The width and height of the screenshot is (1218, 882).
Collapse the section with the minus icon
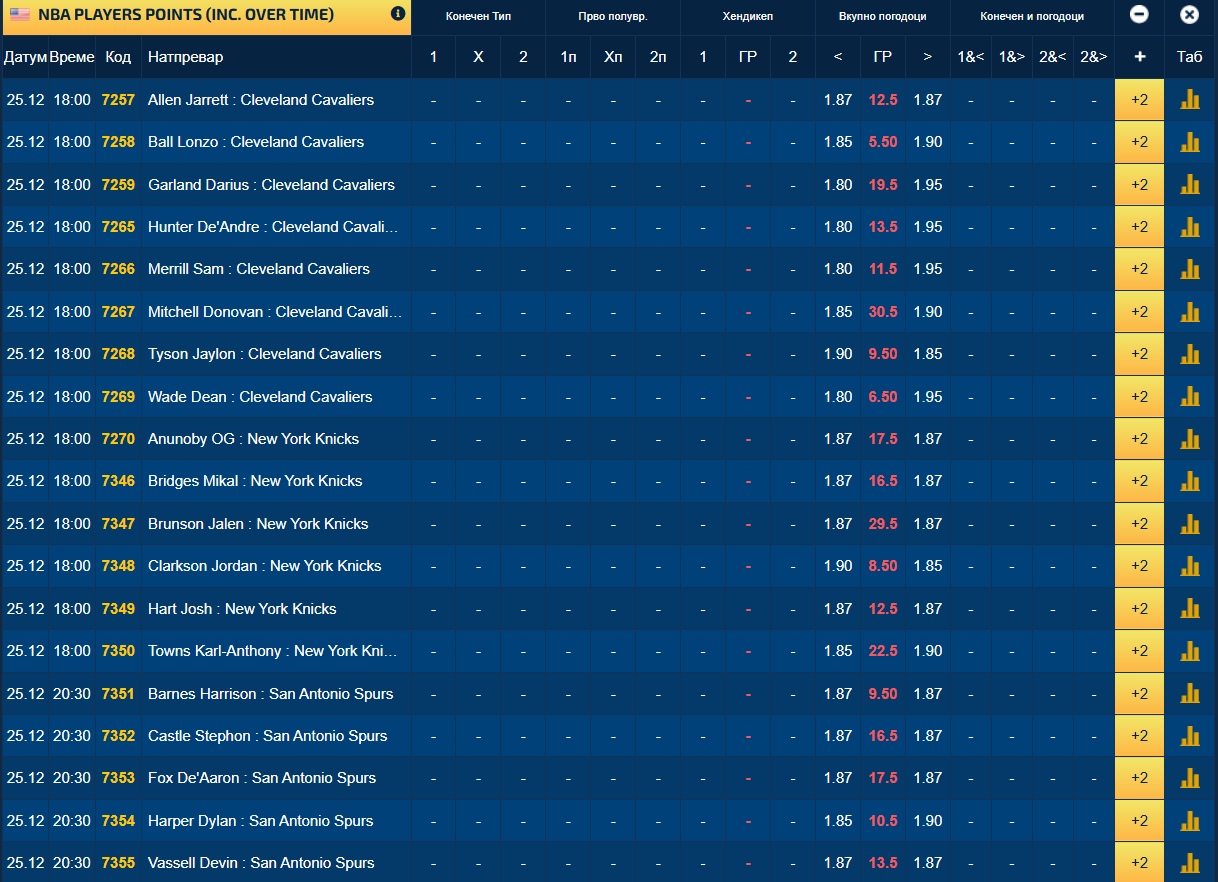click(1139, 15)
